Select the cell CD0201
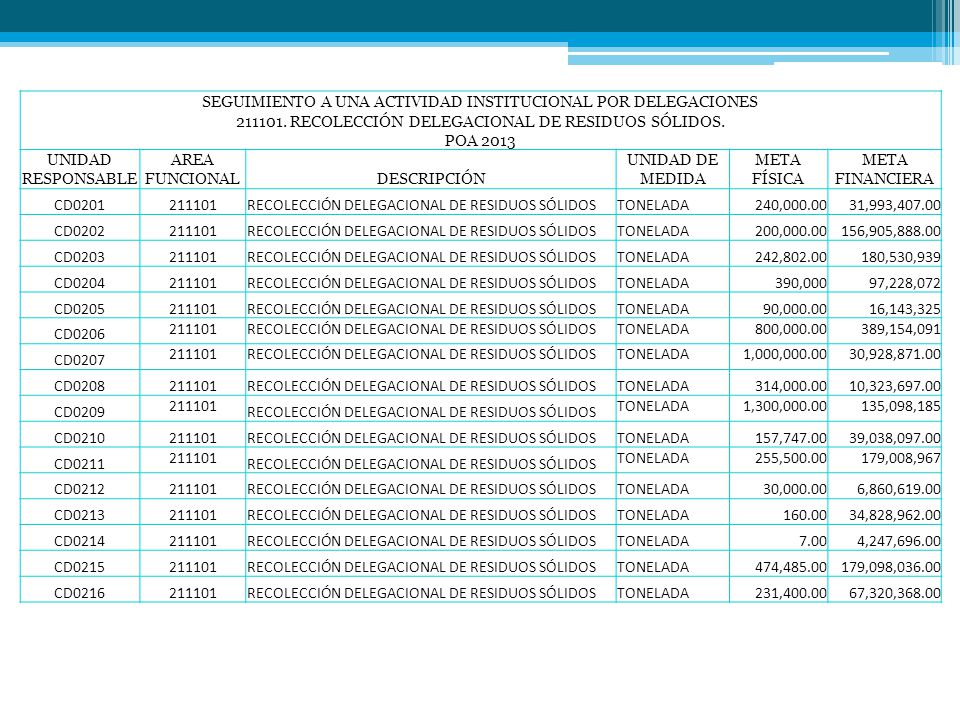 pyautogui.click(x=80, y=205)
